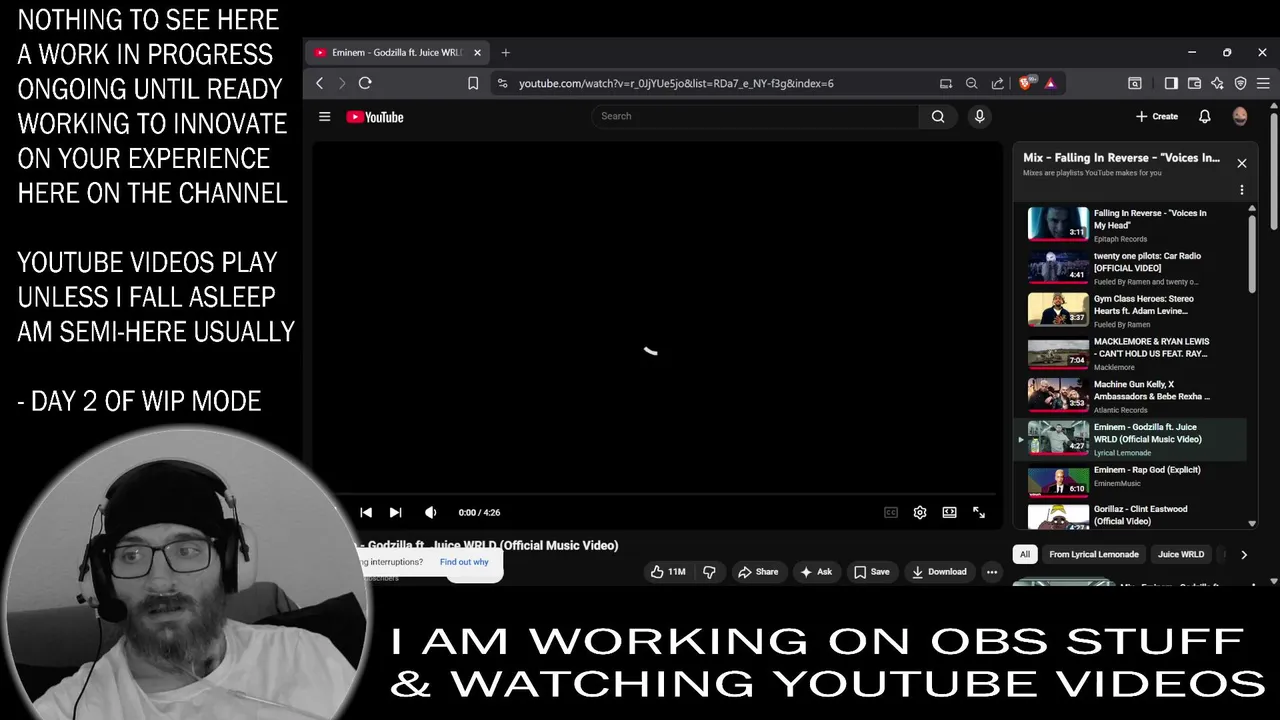Select the Juice WRLD filter chip

pyautogui.click(x=1181, y=554)
